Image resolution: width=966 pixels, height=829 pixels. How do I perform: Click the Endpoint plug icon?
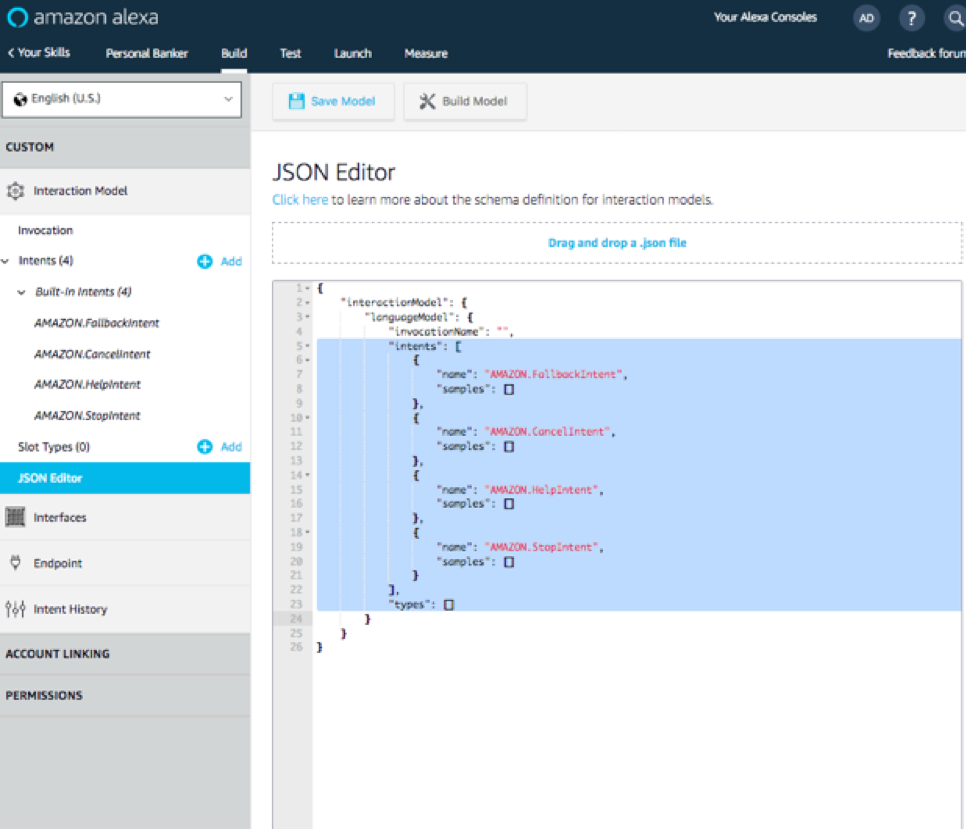click(15, 562)
